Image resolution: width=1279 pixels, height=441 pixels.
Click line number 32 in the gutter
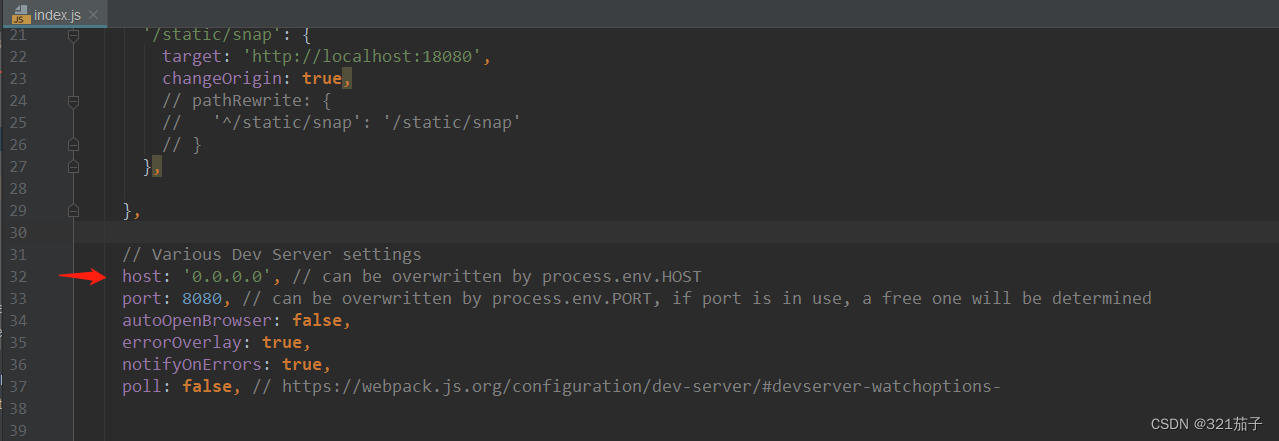coord(18,277)
